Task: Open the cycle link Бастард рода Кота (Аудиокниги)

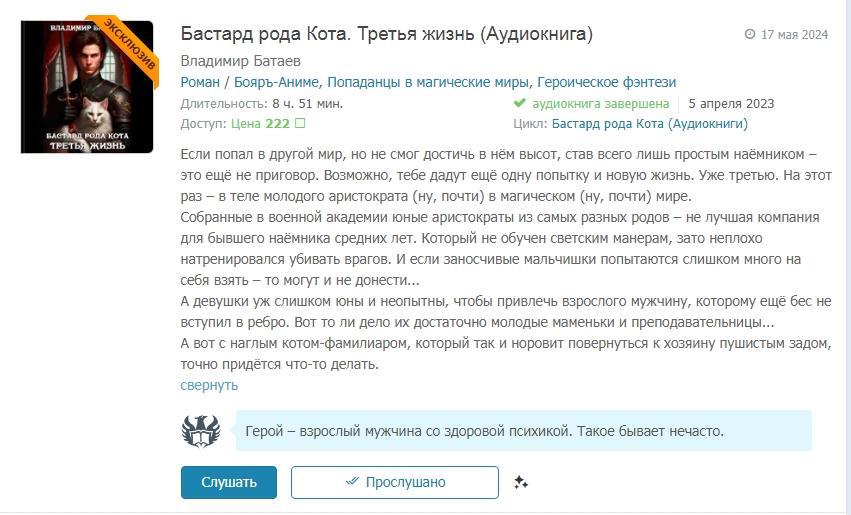Action: [x=650, y=124]
